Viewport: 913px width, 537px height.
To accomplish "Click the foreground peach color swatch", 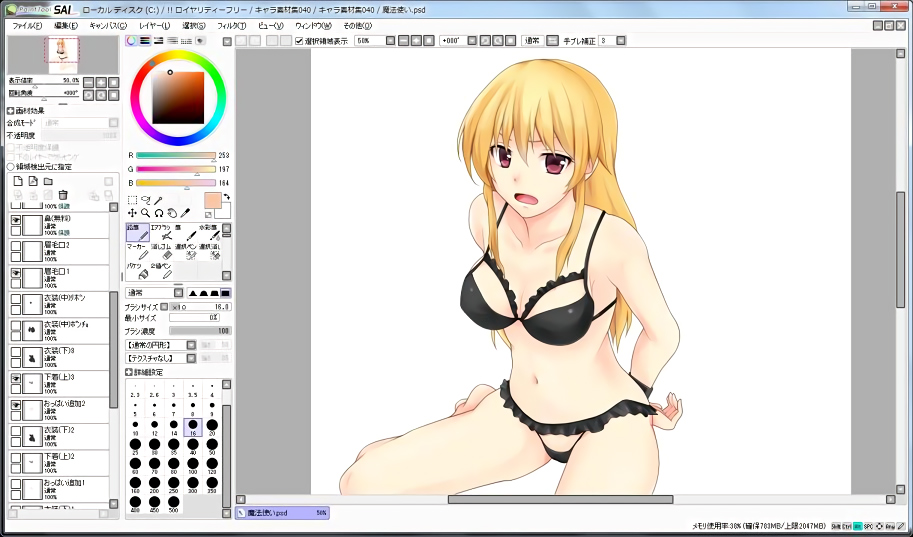I will pyautogui.click(x=211, y=201).
